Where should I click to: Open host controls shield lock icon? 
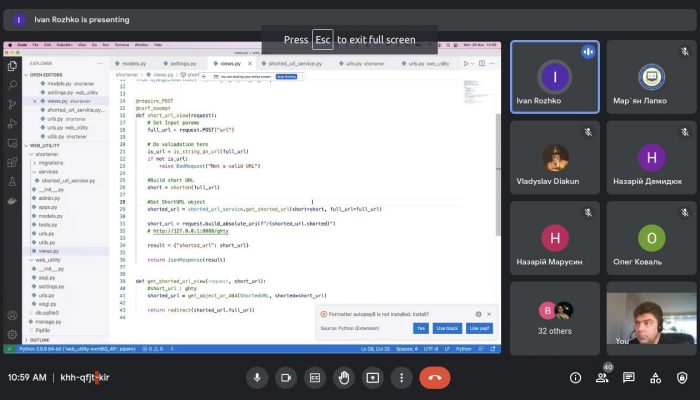point(682,377)
